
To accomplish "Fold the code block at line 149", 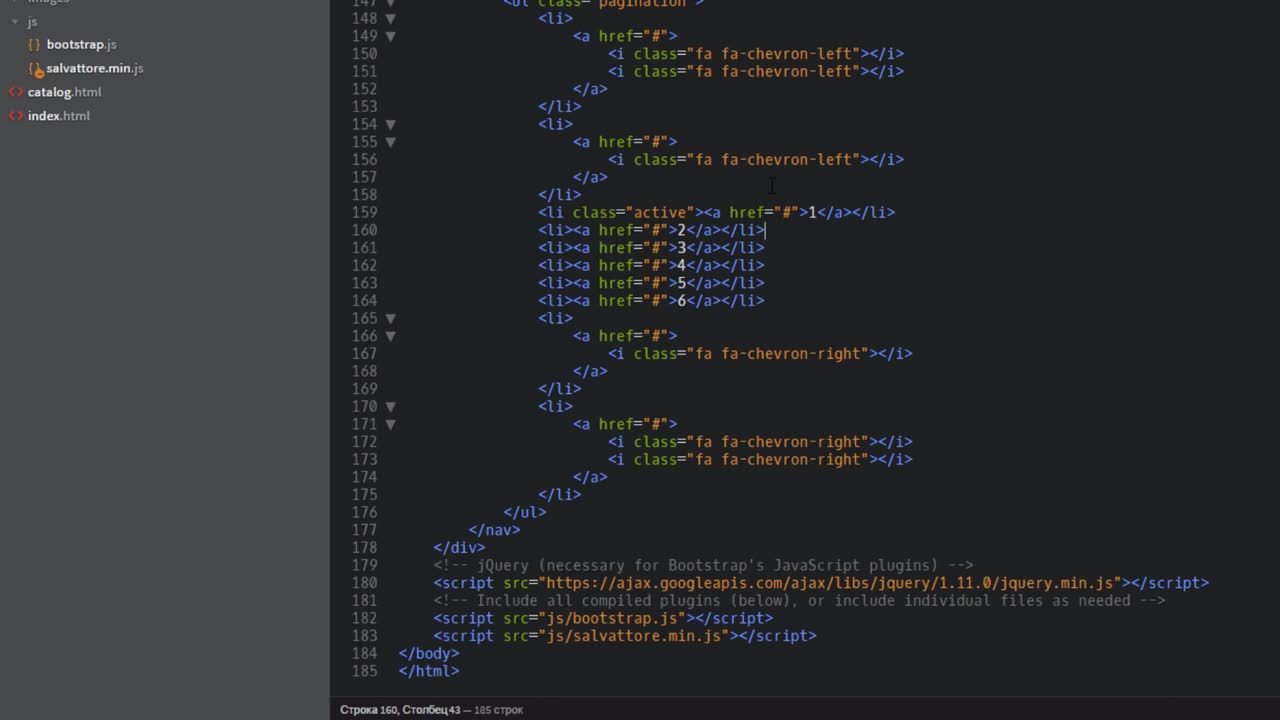I will 390,36.
